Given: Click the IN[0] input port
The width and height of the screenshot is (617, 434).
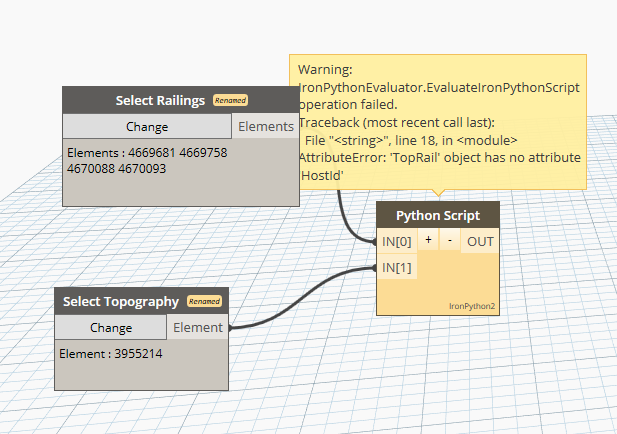Looking at the screenshot, I should 397,241.
